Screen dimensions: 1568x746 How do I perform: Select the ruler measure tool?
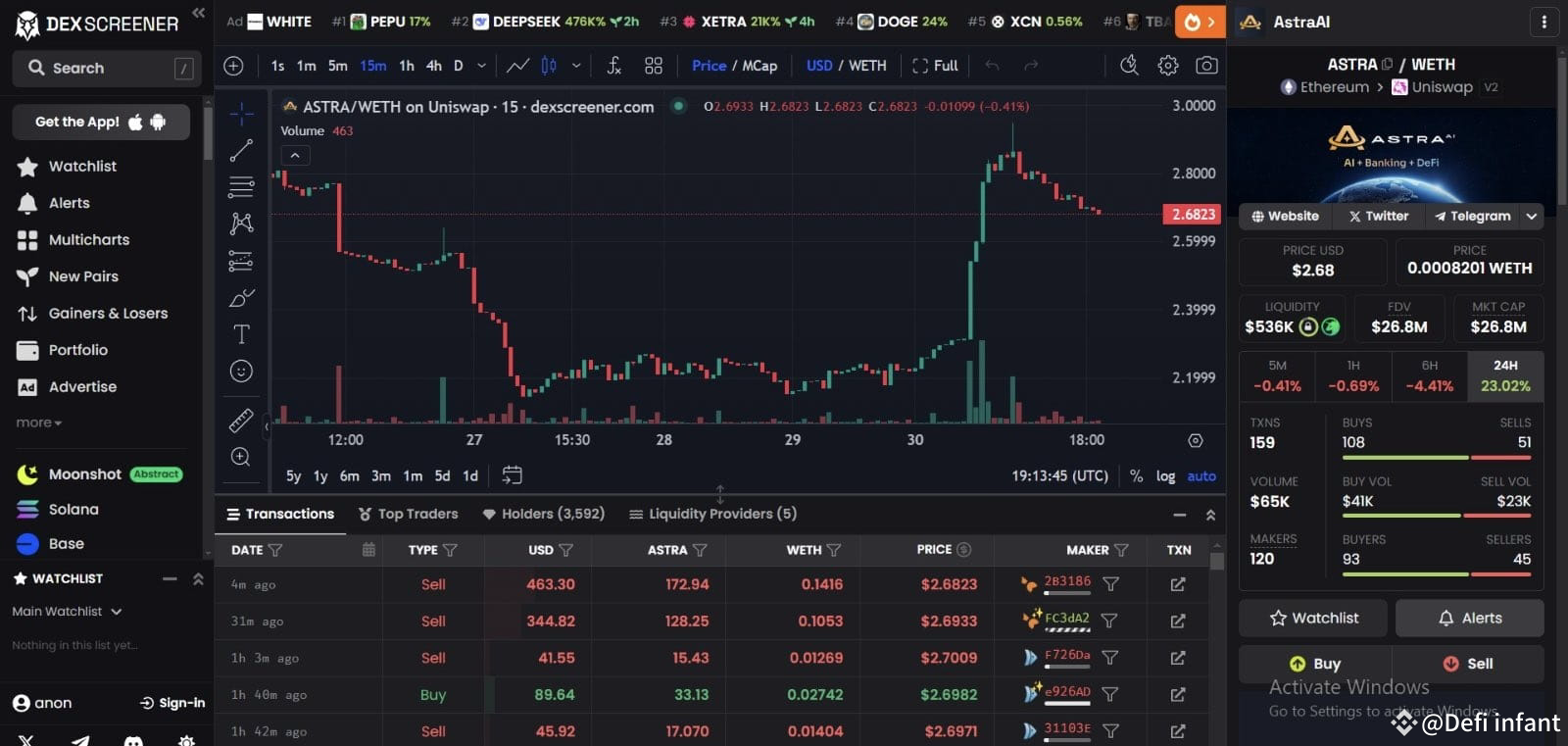pyautogui.click(x=241, y=421)
